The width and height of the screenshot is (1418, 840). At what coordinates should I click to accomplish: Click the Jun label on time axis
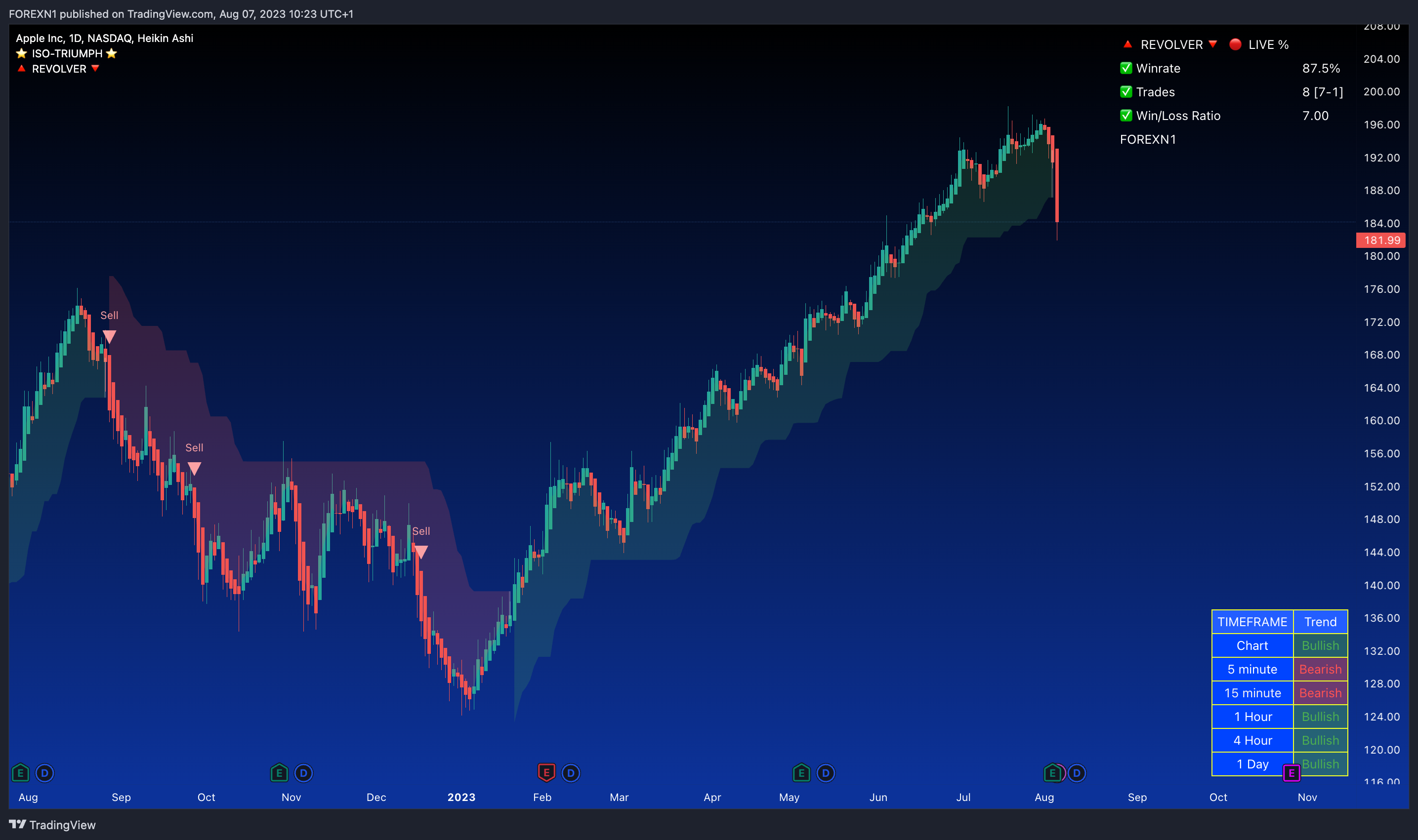point(878,797)
